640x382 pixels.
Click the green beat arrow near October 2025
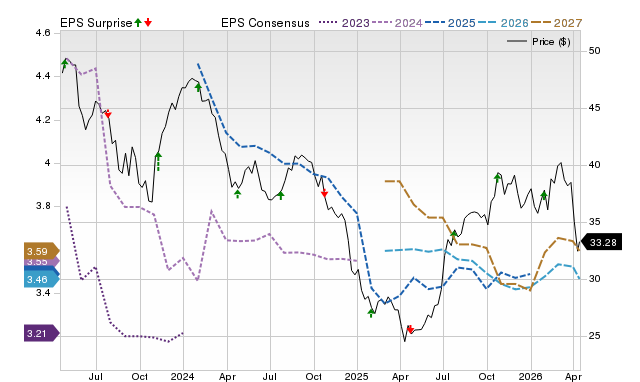click(498, 177)
